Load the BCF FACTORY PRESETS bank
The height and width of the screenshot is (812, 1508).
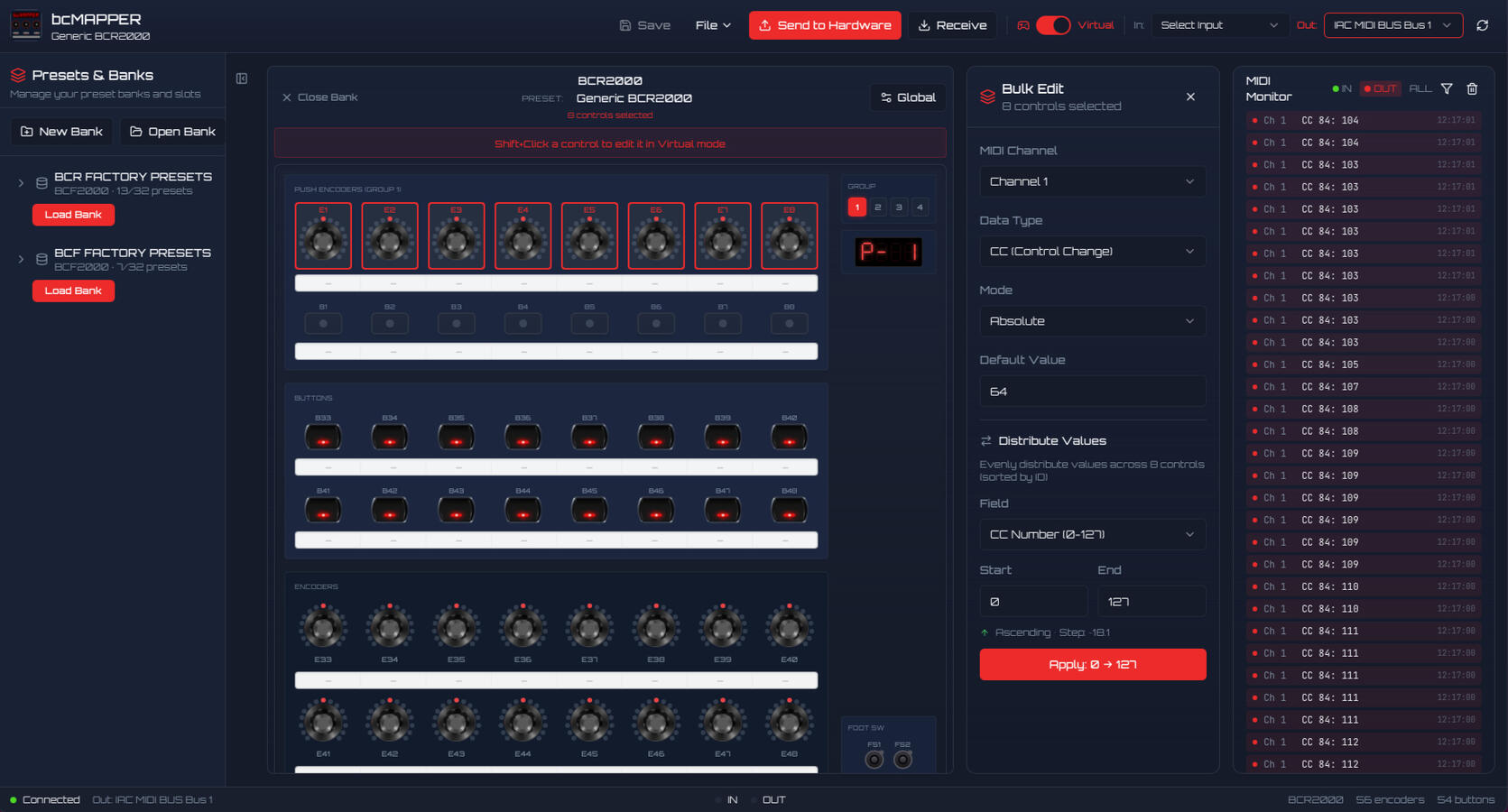coord(73,291)
